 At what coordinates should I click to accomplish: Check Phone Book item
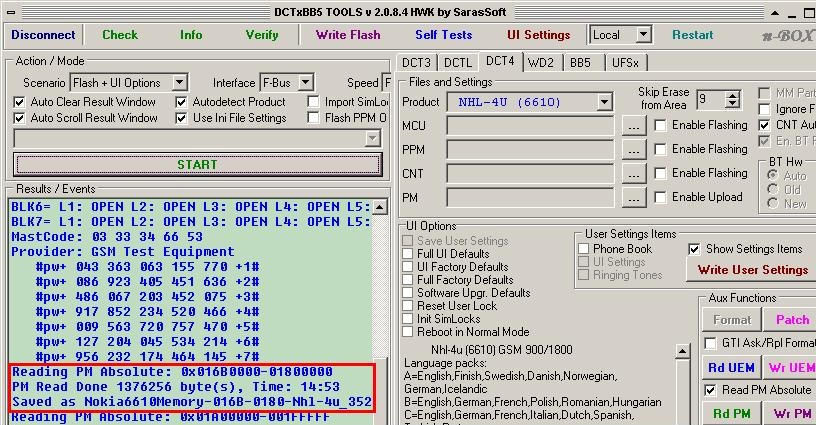coord(584,249)
